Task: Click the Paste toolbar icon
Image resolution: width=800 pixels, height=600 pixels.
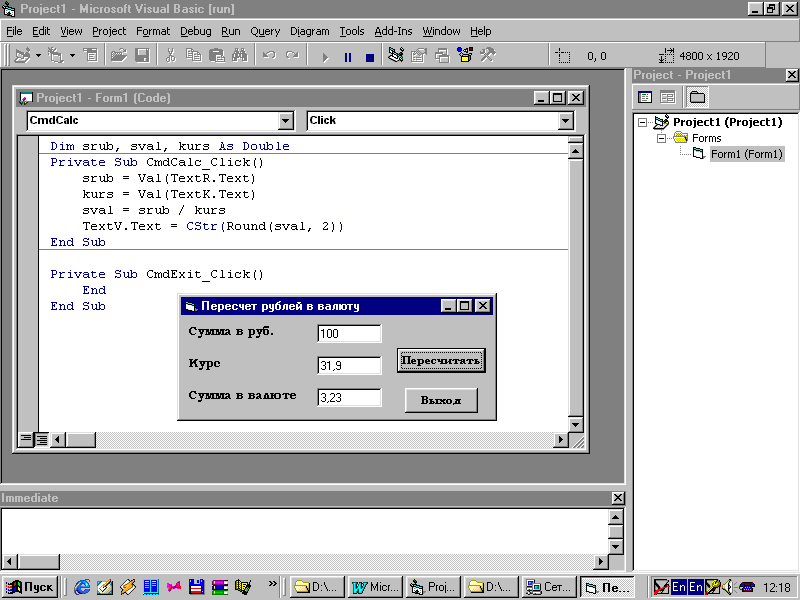Action: (x=217, y=55)
